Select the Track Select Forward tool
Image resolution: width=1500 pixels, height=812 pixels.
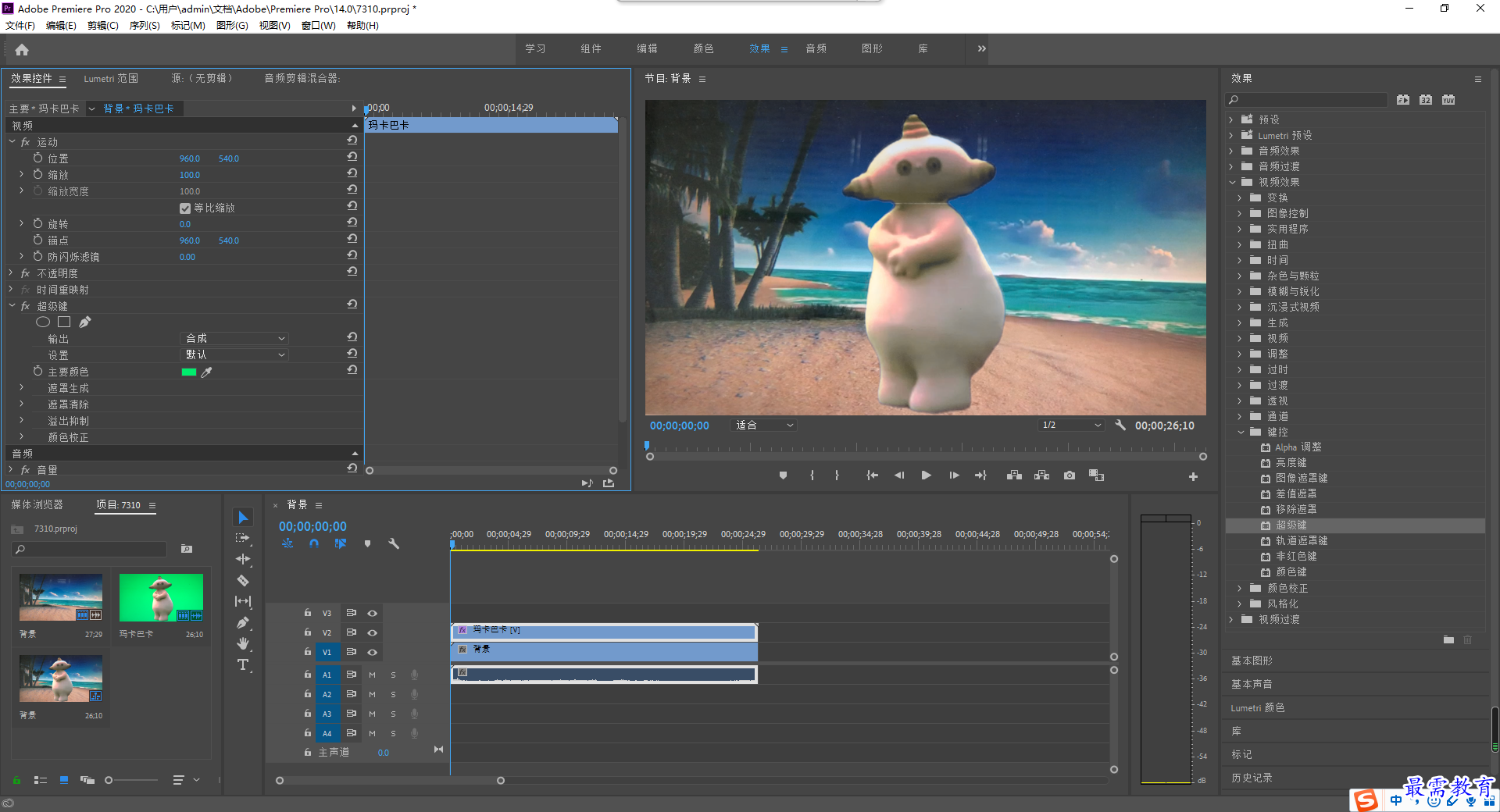click(243, 538)
